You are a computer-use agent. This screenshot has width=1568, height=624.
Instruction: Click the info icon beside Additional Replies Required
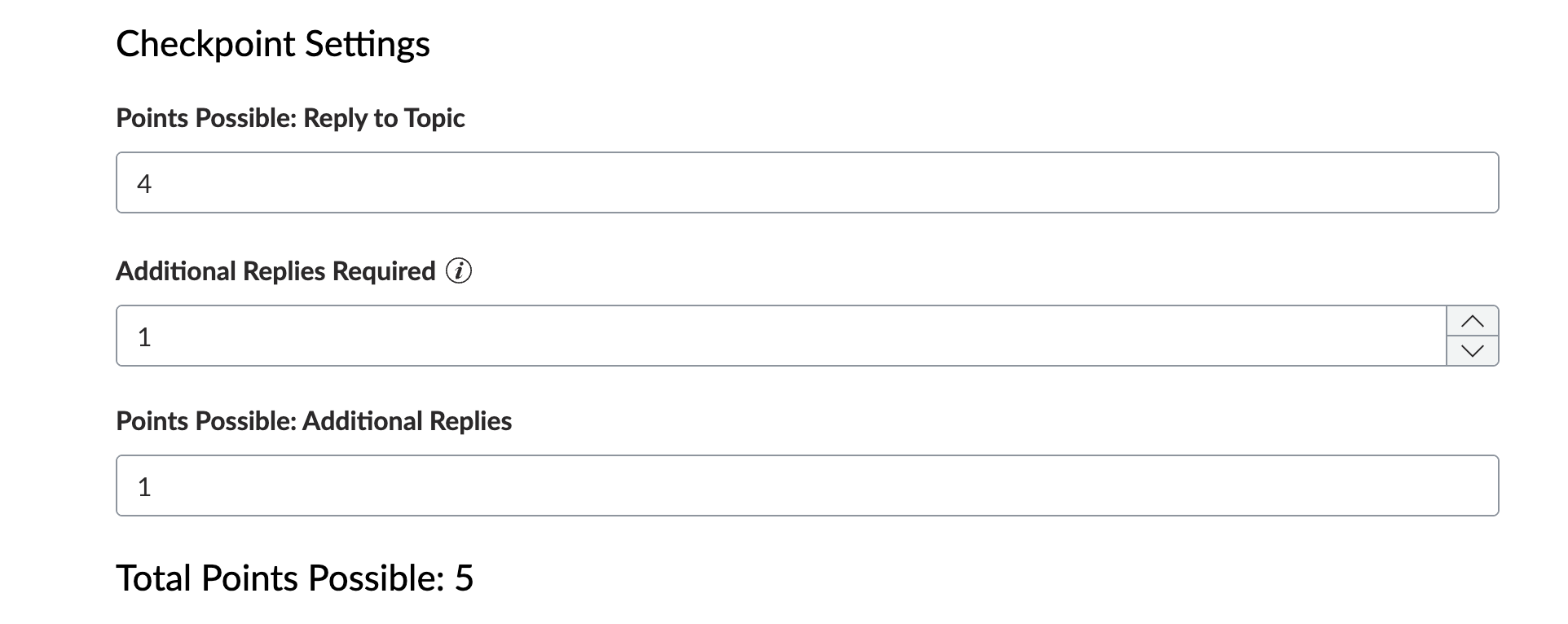459,270
